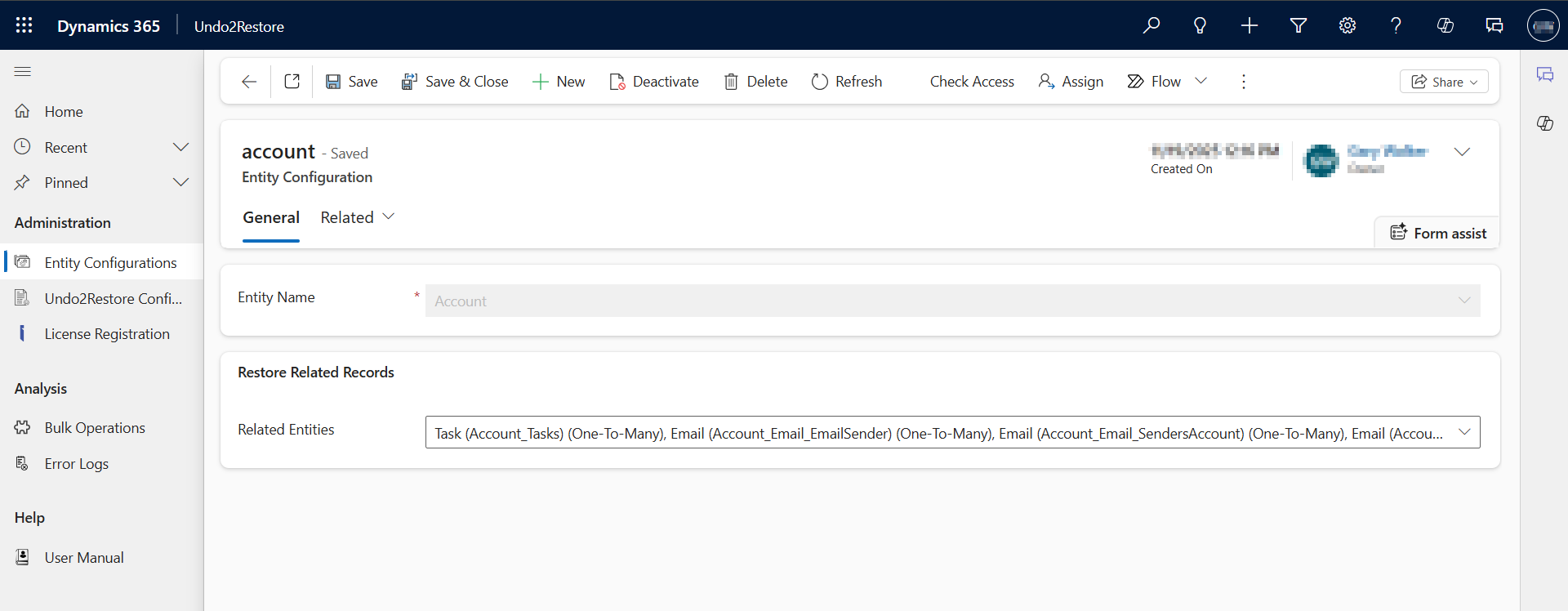Open Error Logs in the sidebar
The height and width of the screenshot is (611, 1568).
pos(76,463)
